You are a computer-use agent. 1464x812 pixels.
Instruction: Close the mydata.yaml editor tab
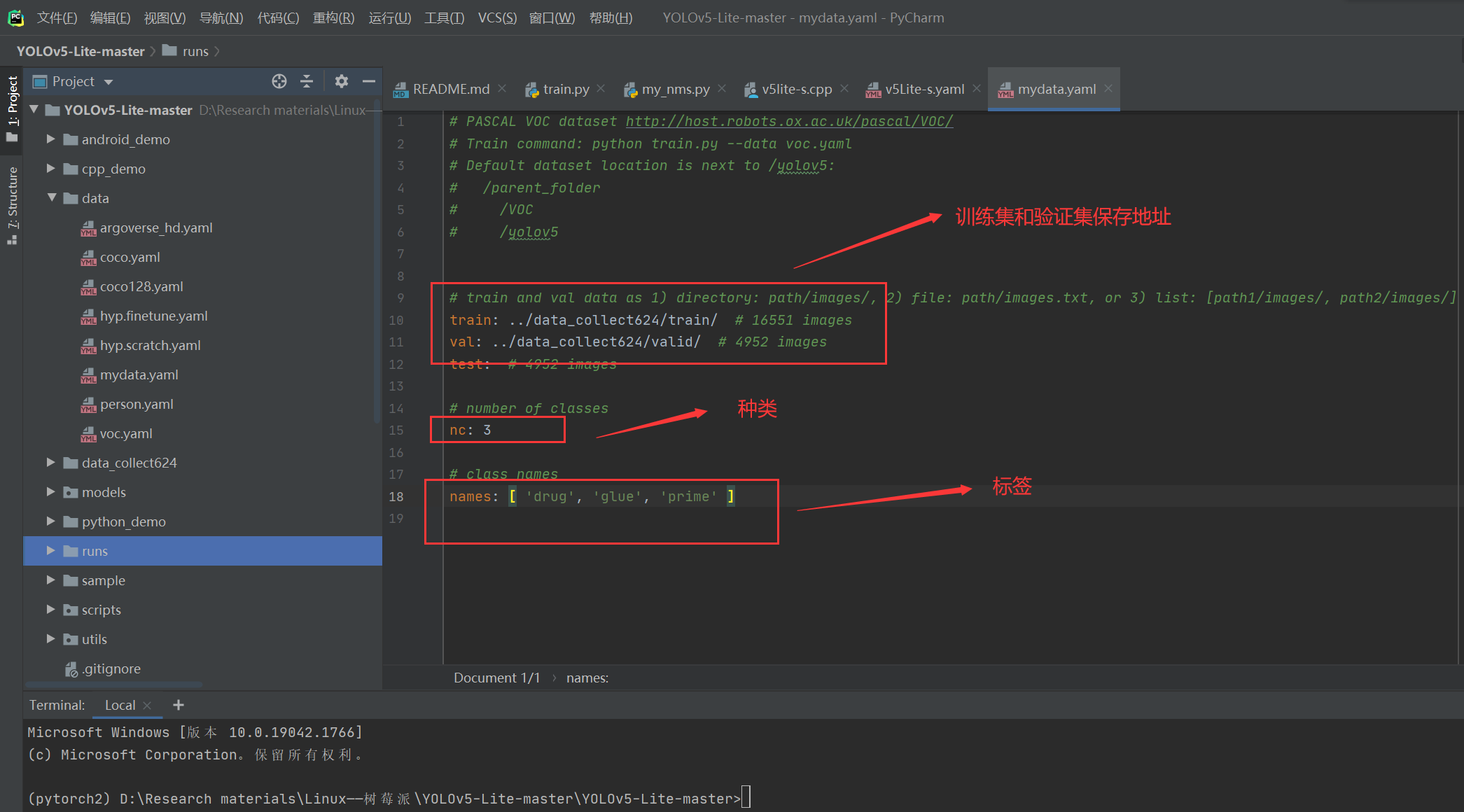coord(1108,88)
